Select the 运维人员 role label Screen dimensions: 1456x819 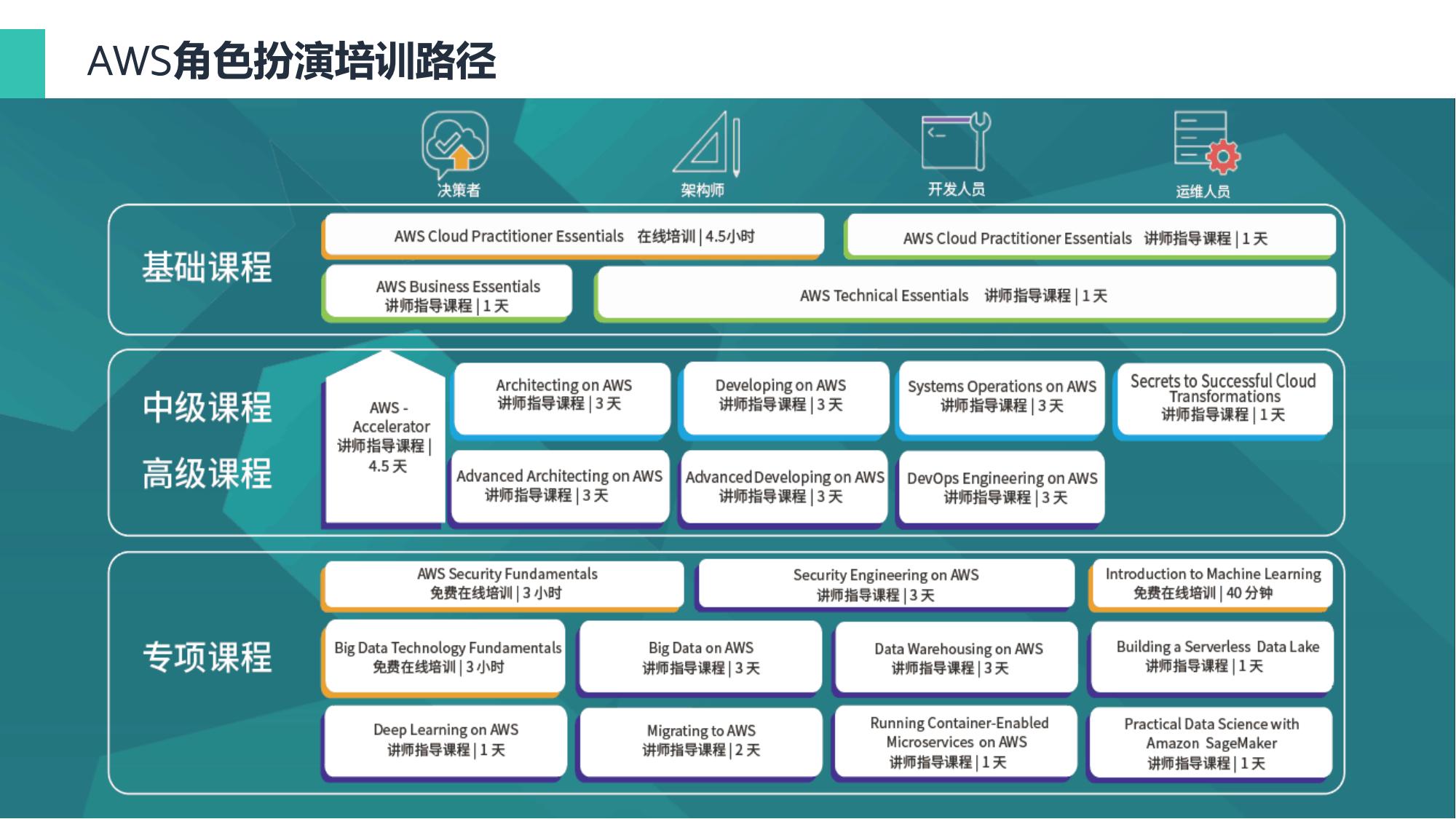(1203, 191)
